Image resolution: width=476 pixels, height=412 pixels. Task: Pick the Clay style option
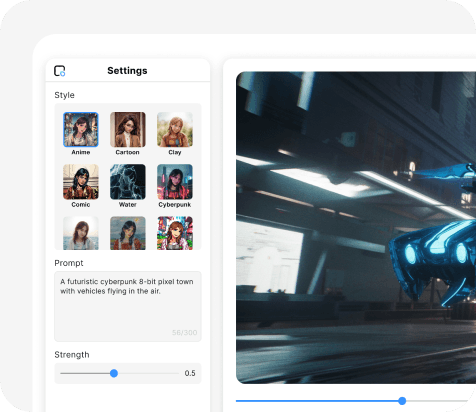pyautogui.click(x=175, y=129)
